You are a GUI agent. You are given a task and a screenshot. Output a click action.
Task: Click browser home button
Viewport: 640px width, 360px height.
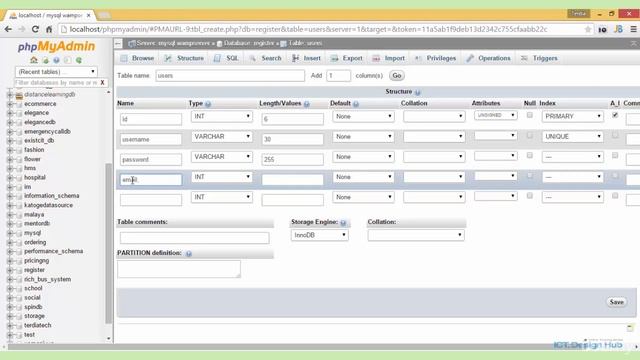49,29
